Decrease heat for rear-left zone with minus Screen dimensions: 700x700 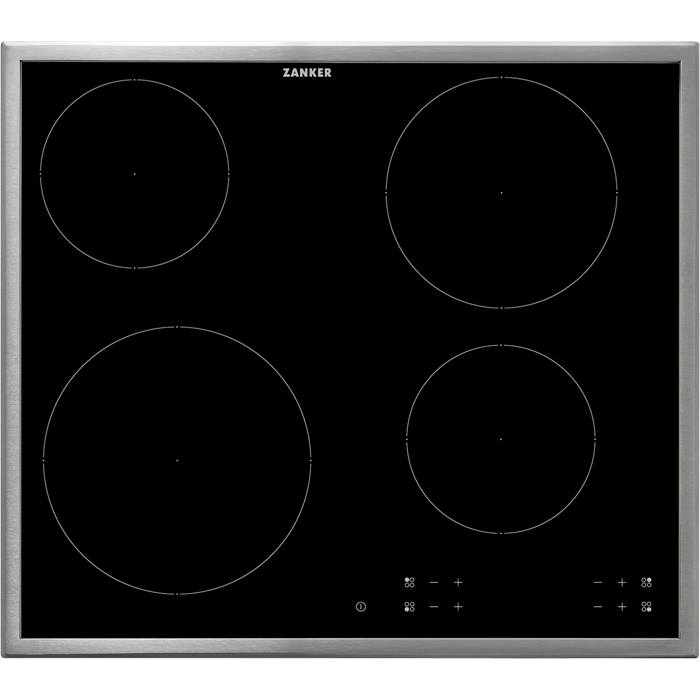click(433, 582)
